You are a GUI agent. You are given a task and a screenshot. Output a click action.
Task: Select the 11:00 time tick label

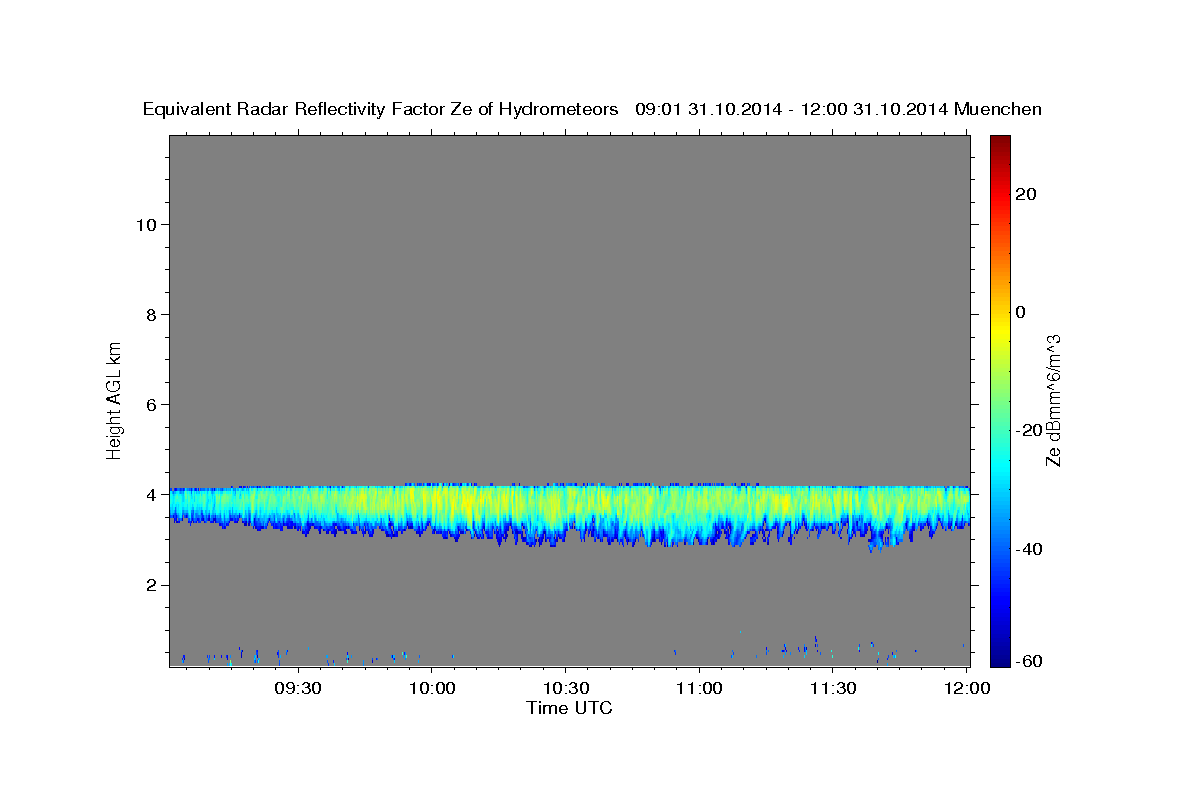pos(700,689)
